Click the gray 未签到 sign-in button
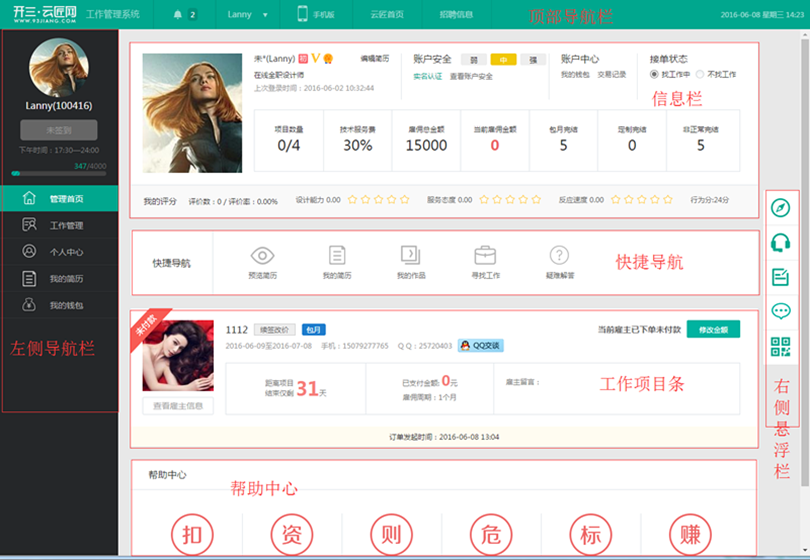 pyautogui.click(x=58, y=130)
